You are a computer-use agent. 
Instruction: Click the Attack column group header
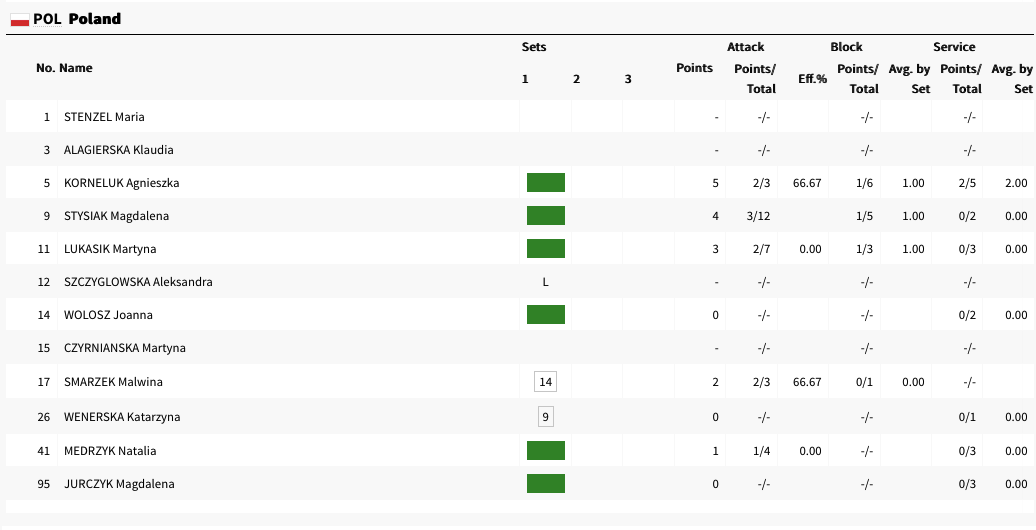point(745,47)
